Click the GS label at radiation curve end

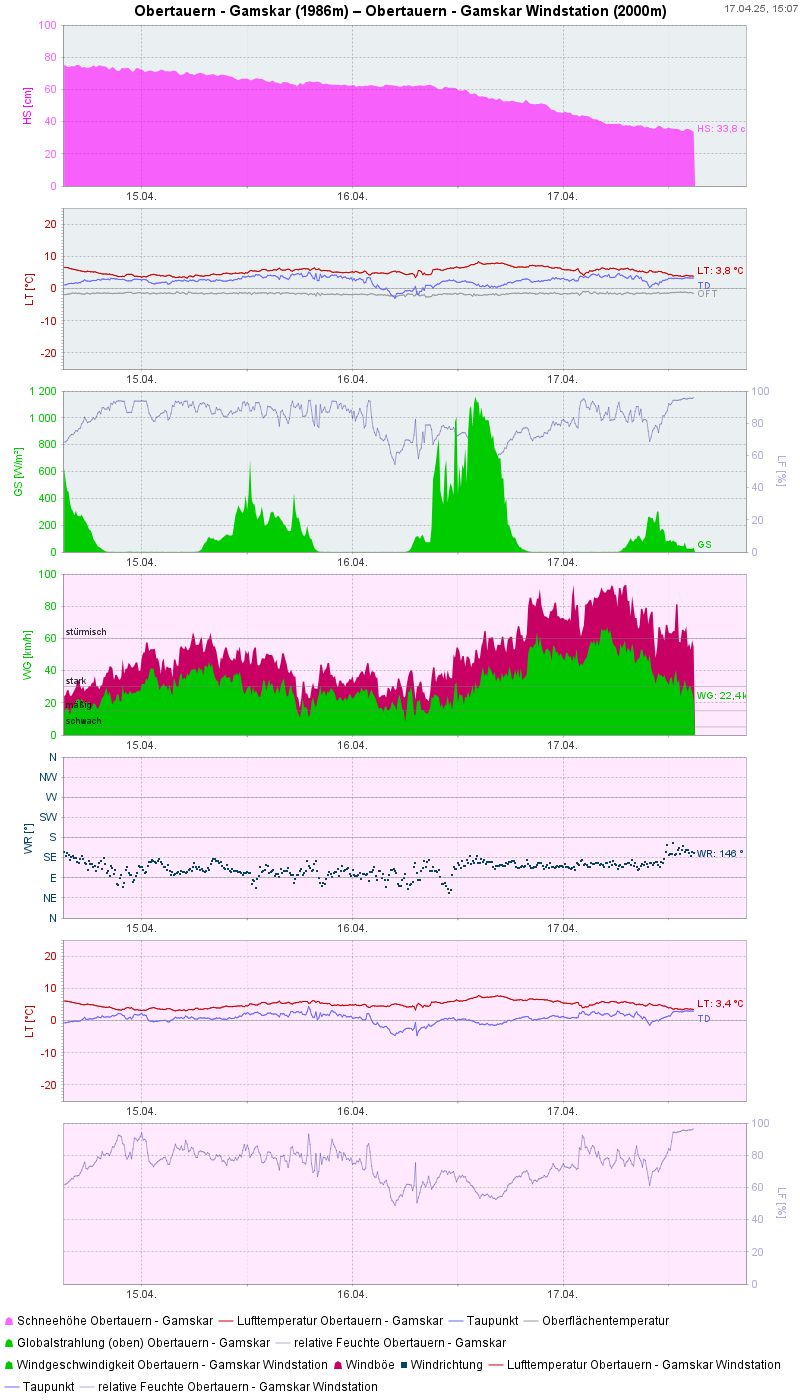pos(705,545)
